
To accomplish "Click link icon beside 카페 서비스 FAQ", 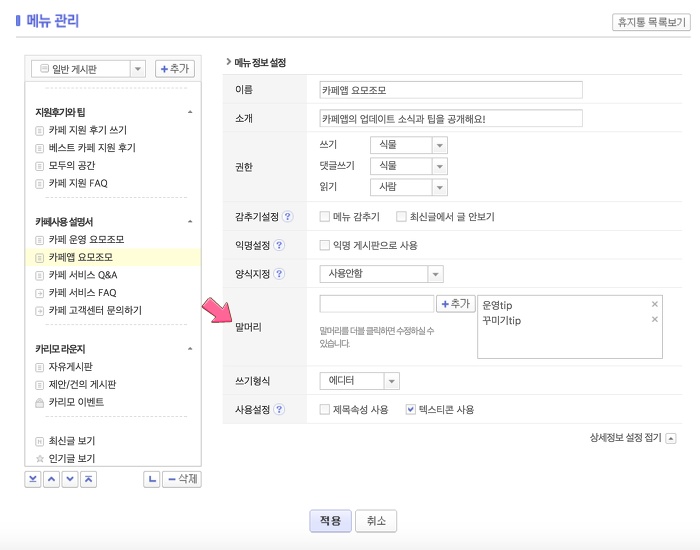I will pos(39,293).
